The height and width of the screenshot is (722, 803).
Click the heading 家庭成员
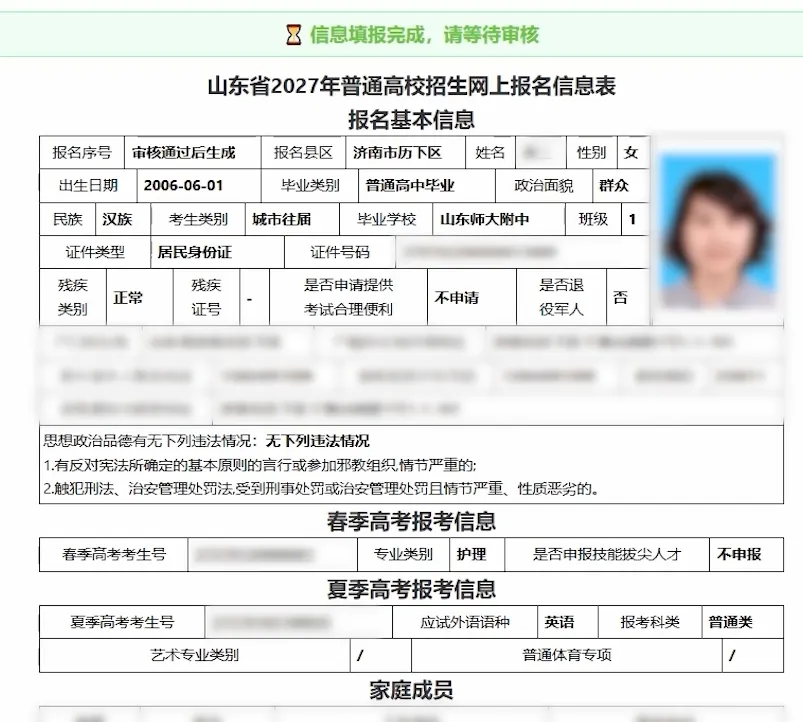[x=411, y=690]
